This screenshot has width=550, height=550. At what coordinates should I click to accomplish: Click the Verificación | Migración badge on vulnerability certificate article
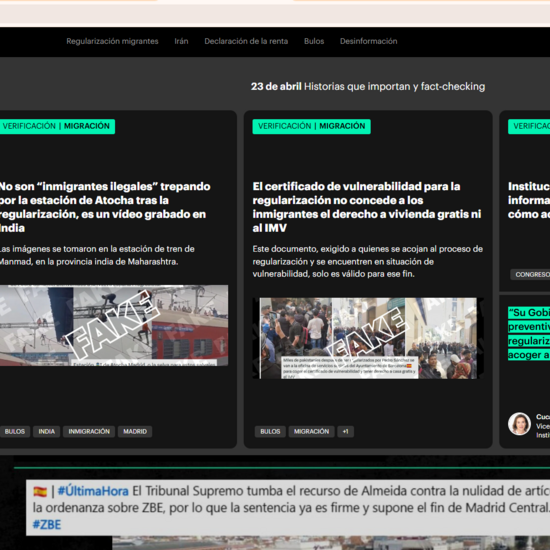point(311,126)
